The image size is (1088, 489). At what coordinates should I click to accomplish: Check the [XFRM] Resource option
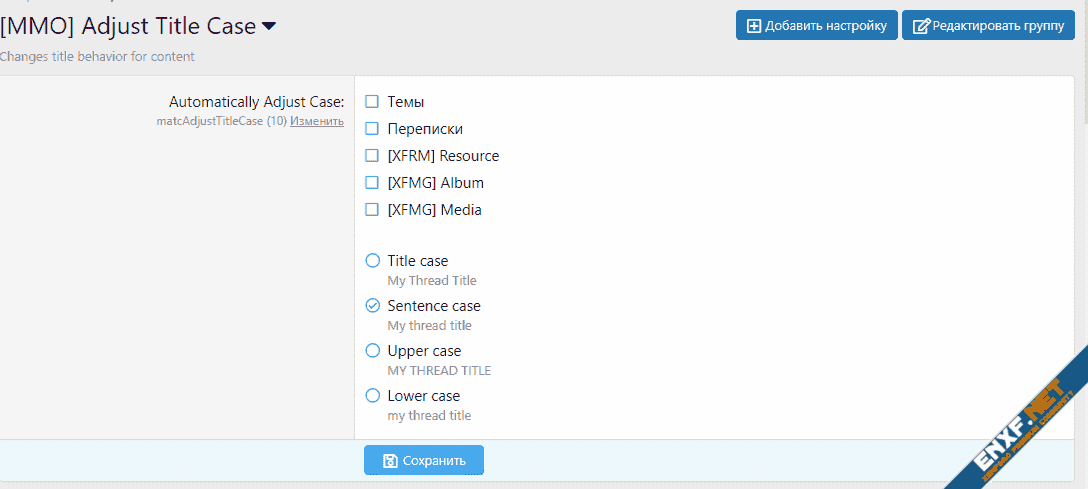click(372, 156)
